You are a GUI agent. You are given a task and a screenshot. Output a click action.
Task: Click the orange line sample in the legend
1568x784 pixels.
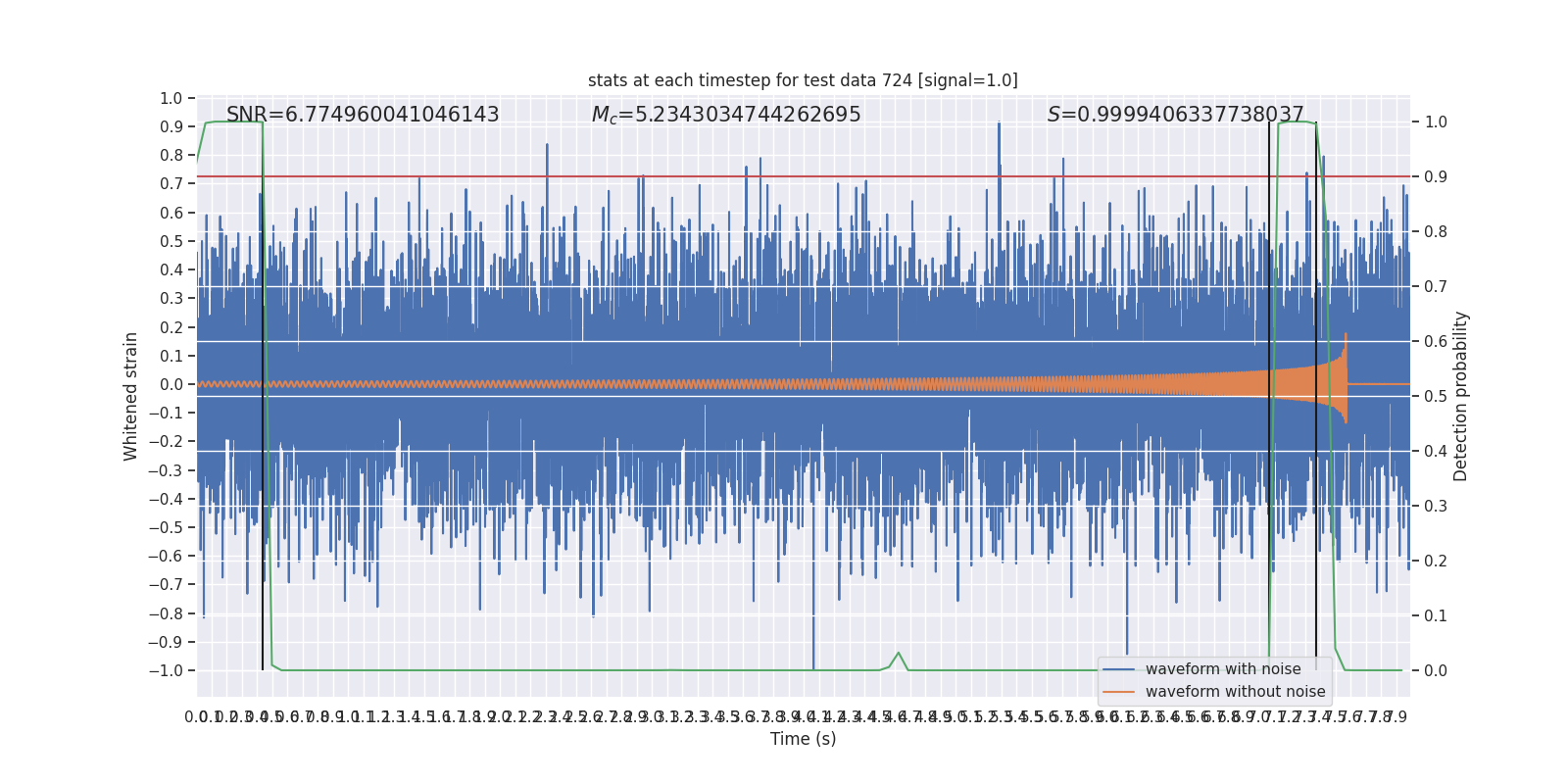click(x=1119, y=692)
